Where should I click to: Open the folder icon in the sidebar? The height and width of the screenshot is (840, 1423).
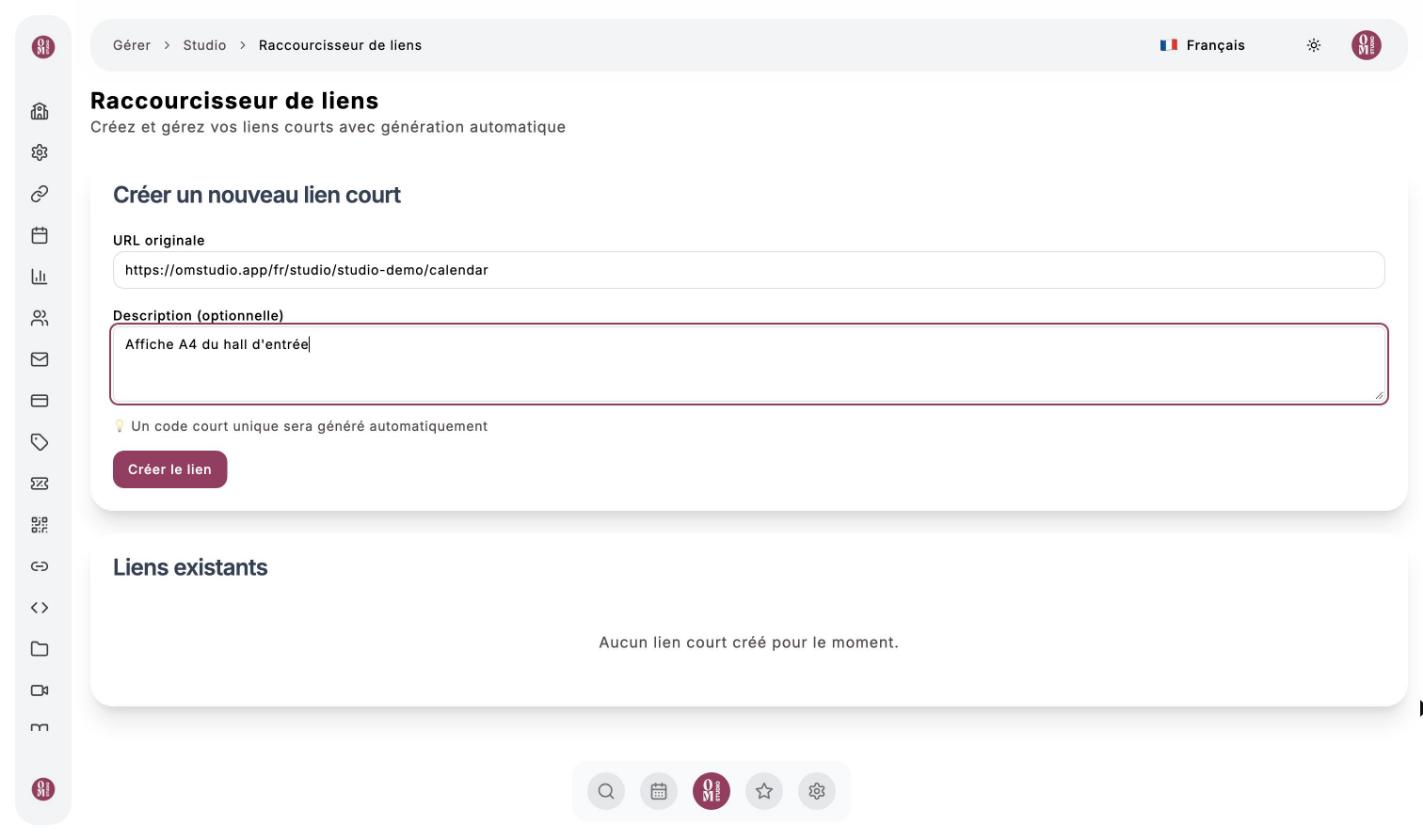point(40,649)
